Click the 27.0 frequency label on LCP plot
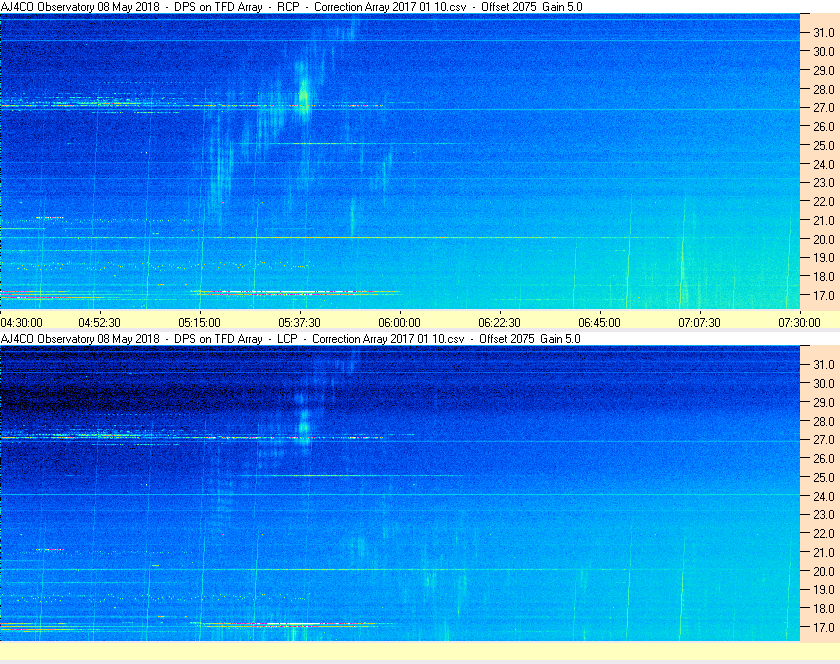The image size is (840, 664). point(824,439)
